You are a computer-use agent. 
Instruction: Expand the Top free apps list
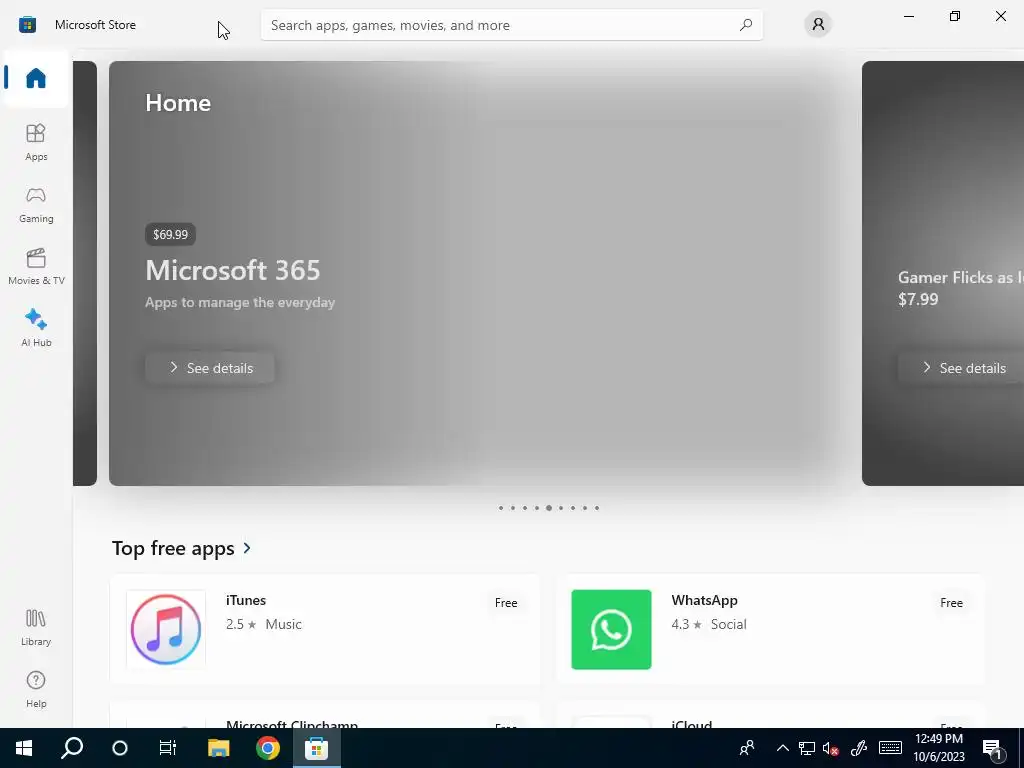coord(247,548)
